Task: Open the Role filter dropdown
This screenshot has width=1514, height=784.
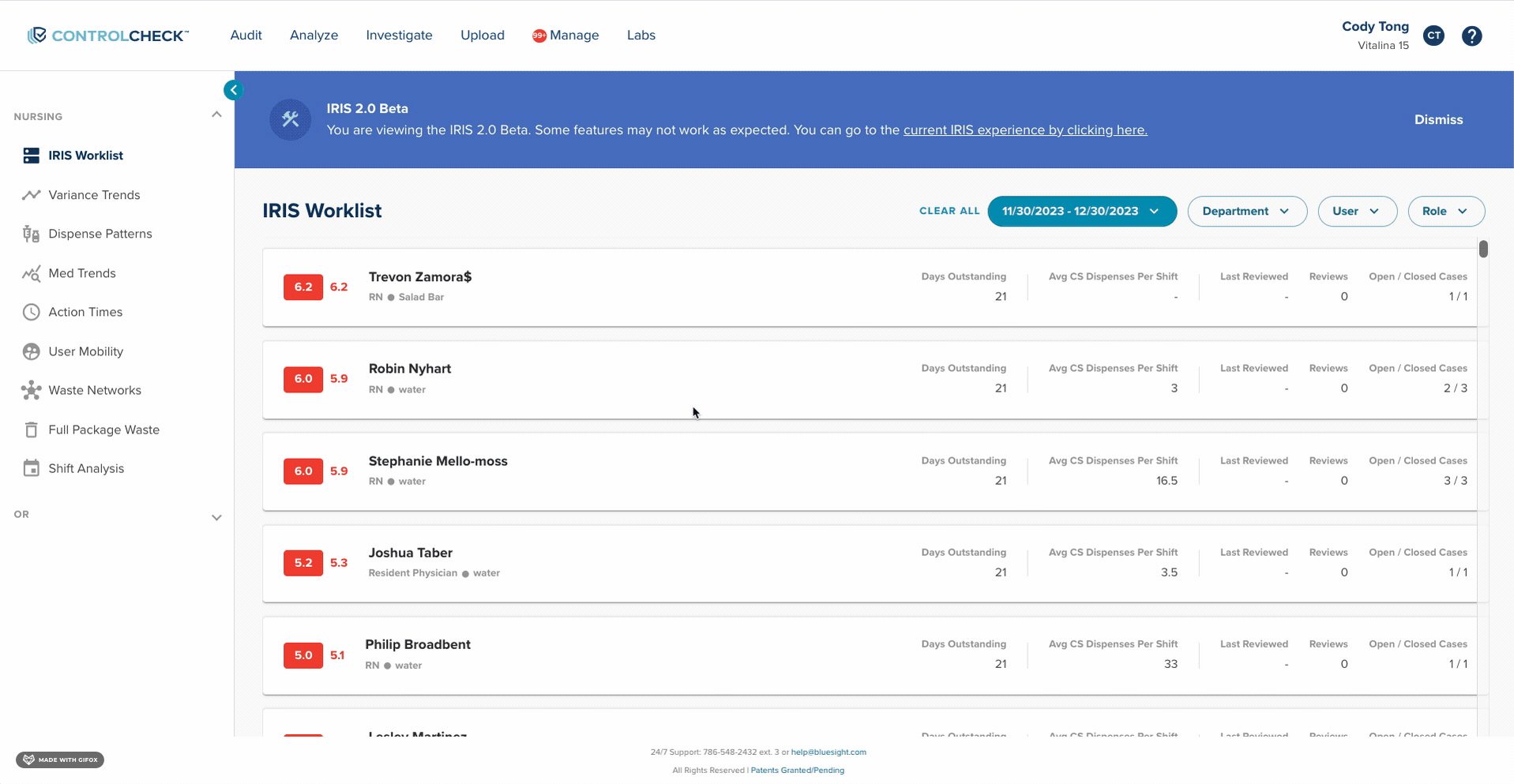Action: point(1446,211)
